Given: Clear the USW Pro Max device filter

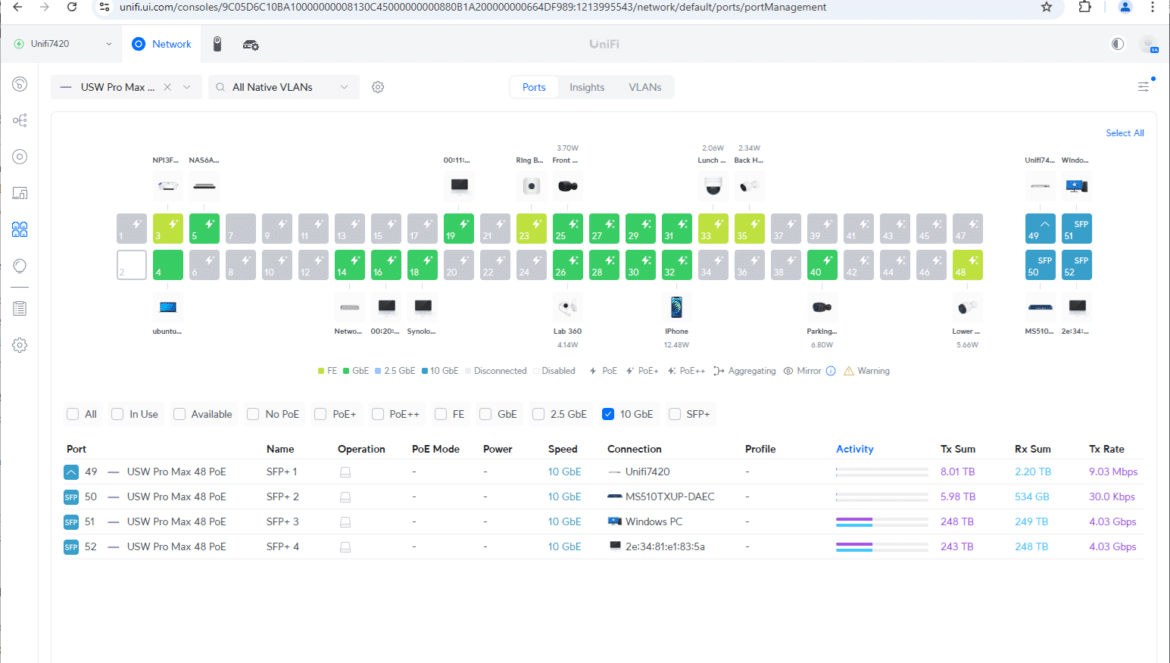Looking at the screenshot, I should click(167, 87).
